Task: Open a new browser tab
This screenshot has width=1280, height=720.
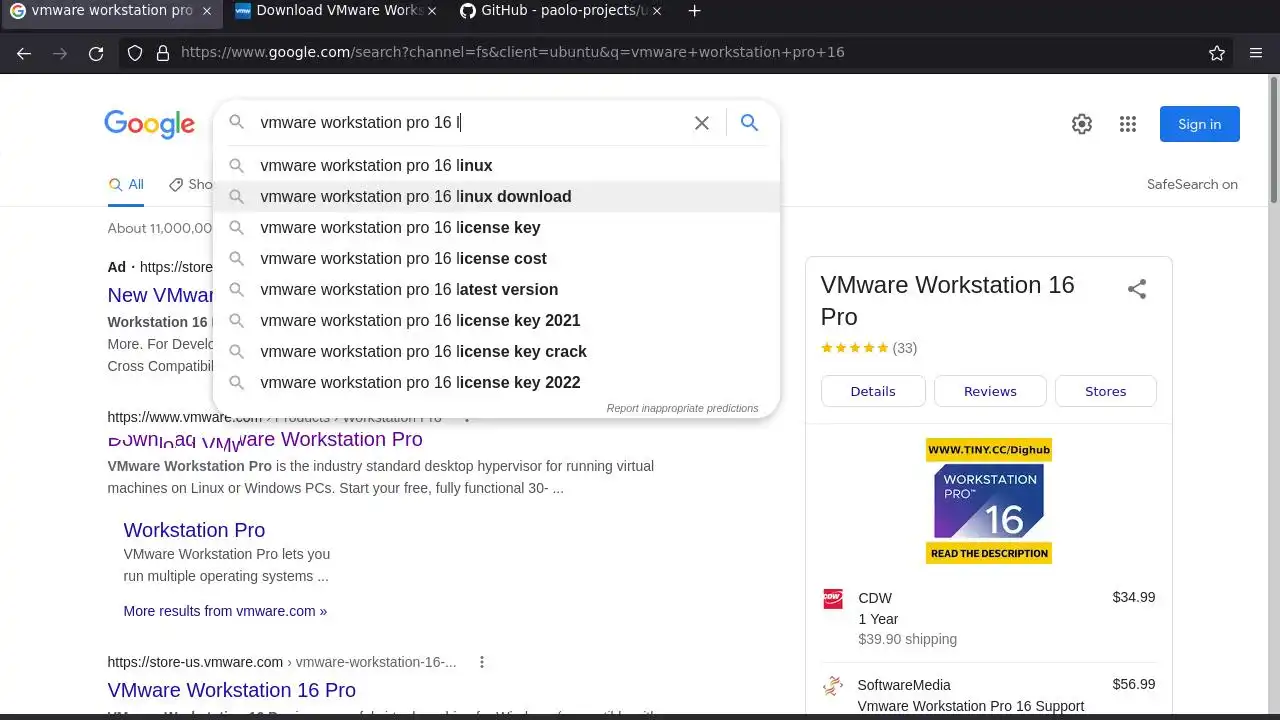Action: click(x=694, y=11)
